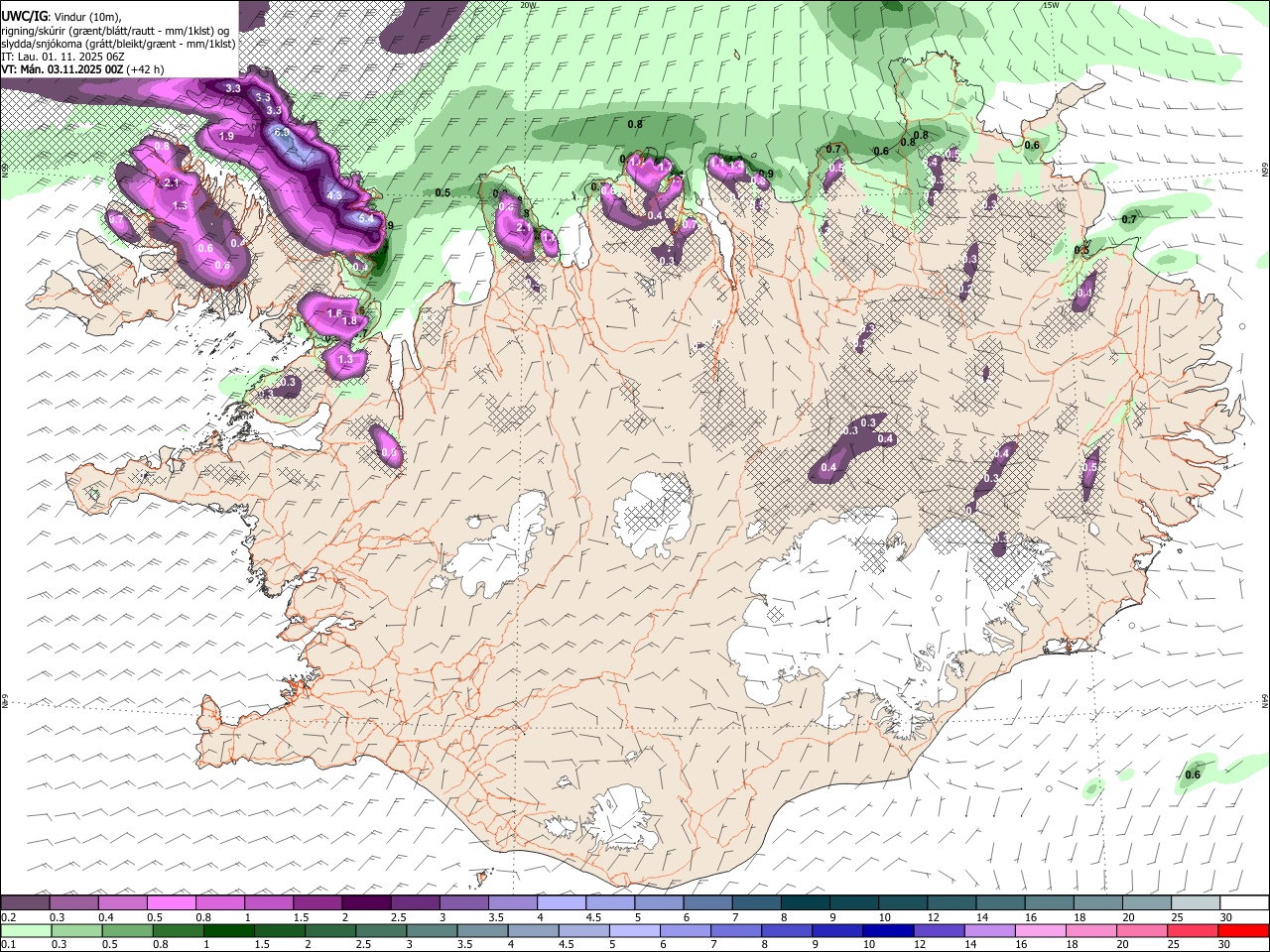This screenshot has width=1270, height=952.
Task: Click the 1.9 snowfall value label
Action: tap(226, 136)
